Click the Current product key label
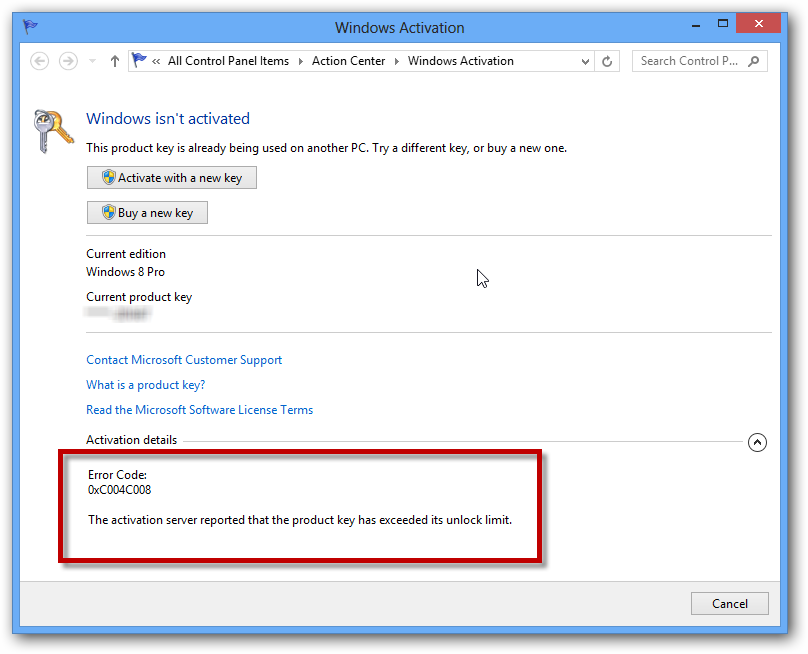The width and height of the screenshot is (808, 654). pyautogui.click(x=139, y=297)
